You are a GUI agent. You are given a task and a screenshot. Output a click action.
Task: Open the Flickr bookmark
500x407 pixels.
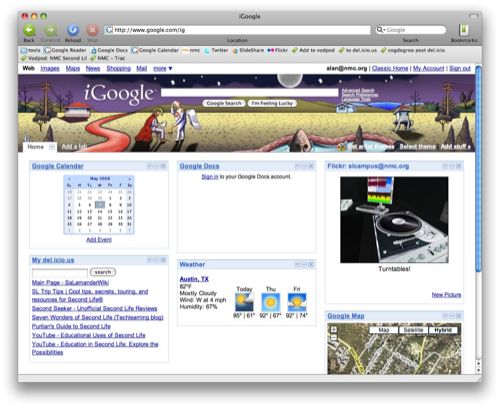(x=278, y=50)
